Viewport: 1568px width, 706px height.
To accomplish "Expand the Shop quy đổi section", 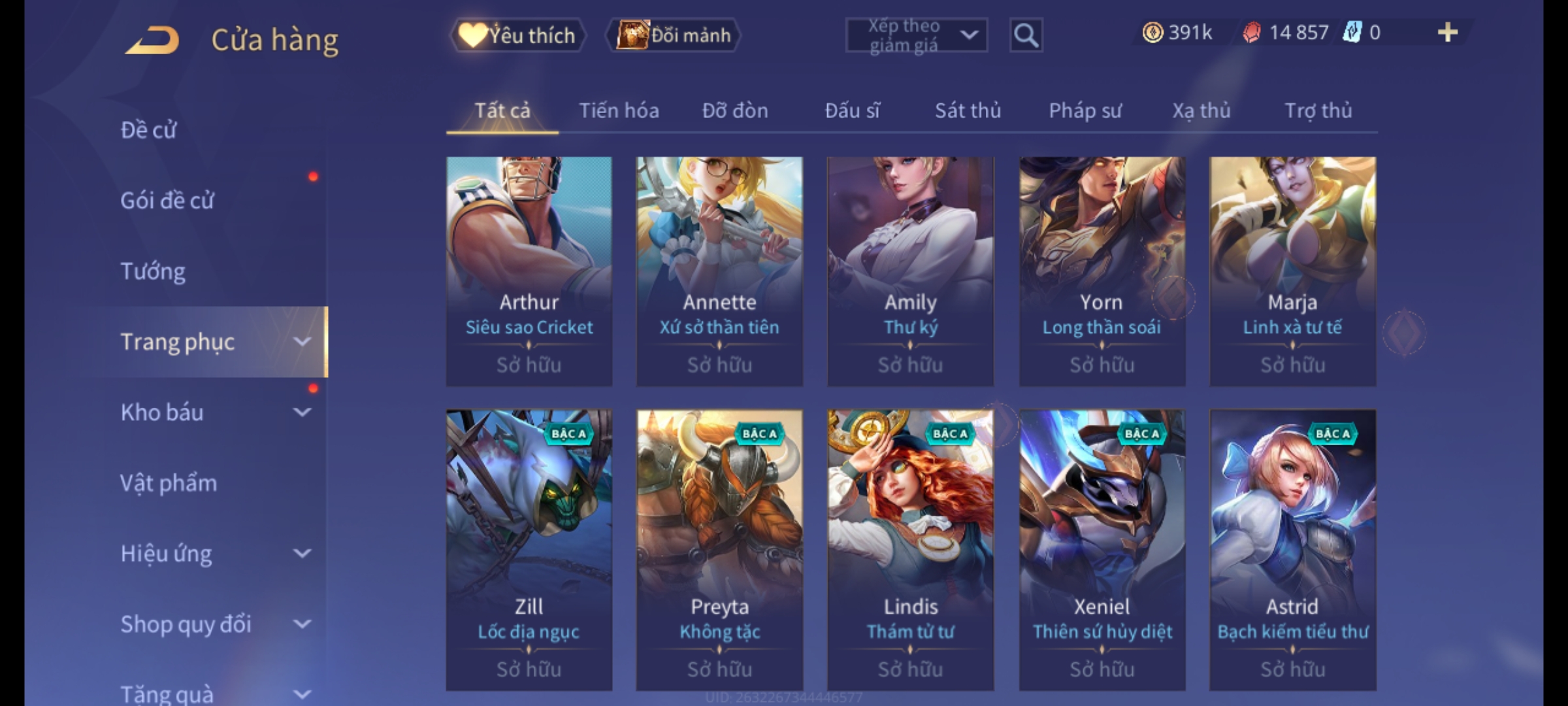I will coord(216,624).
